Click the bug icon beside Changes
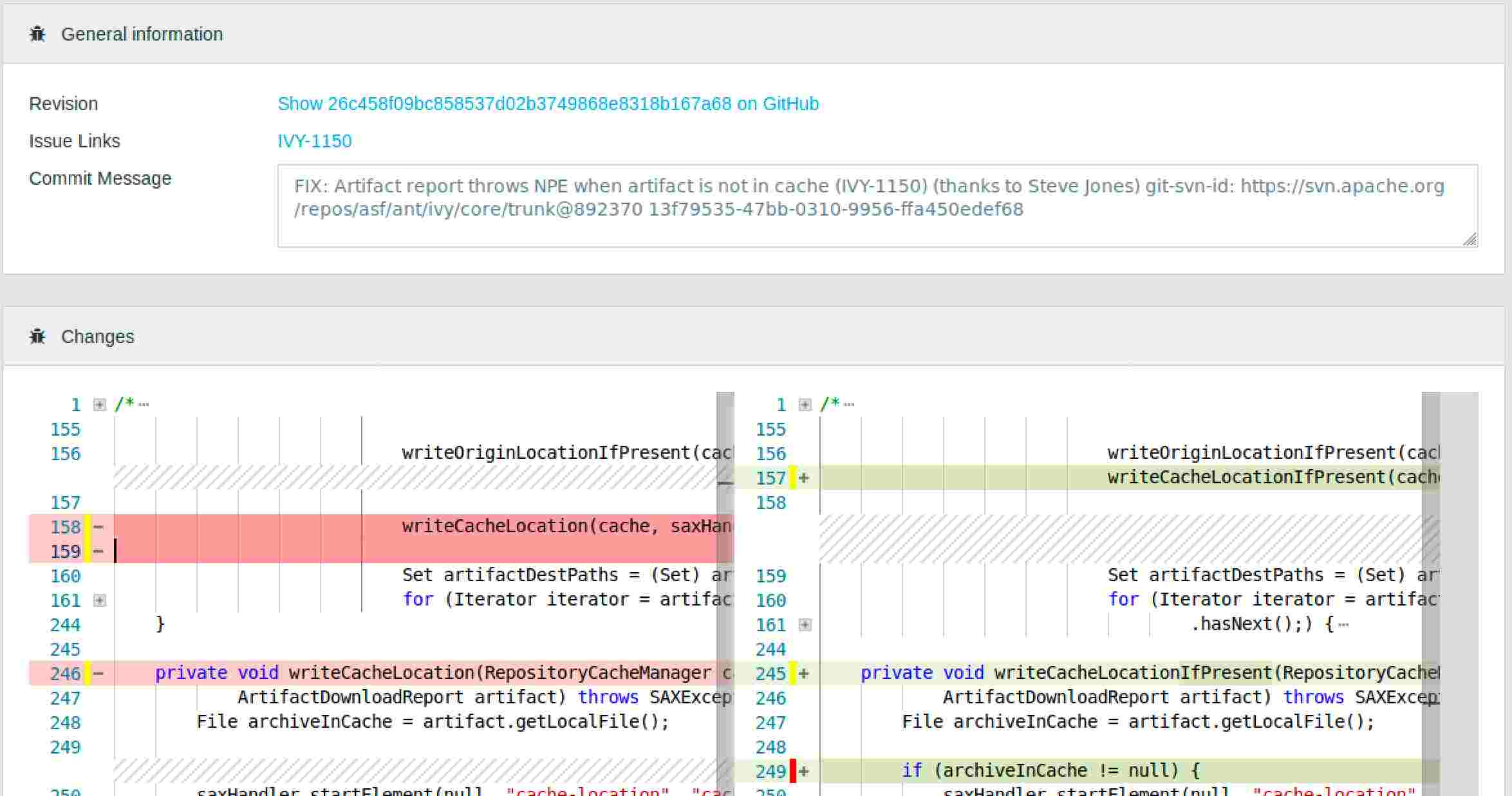Viewport: 1512px width, 796px height. [37, 337]
